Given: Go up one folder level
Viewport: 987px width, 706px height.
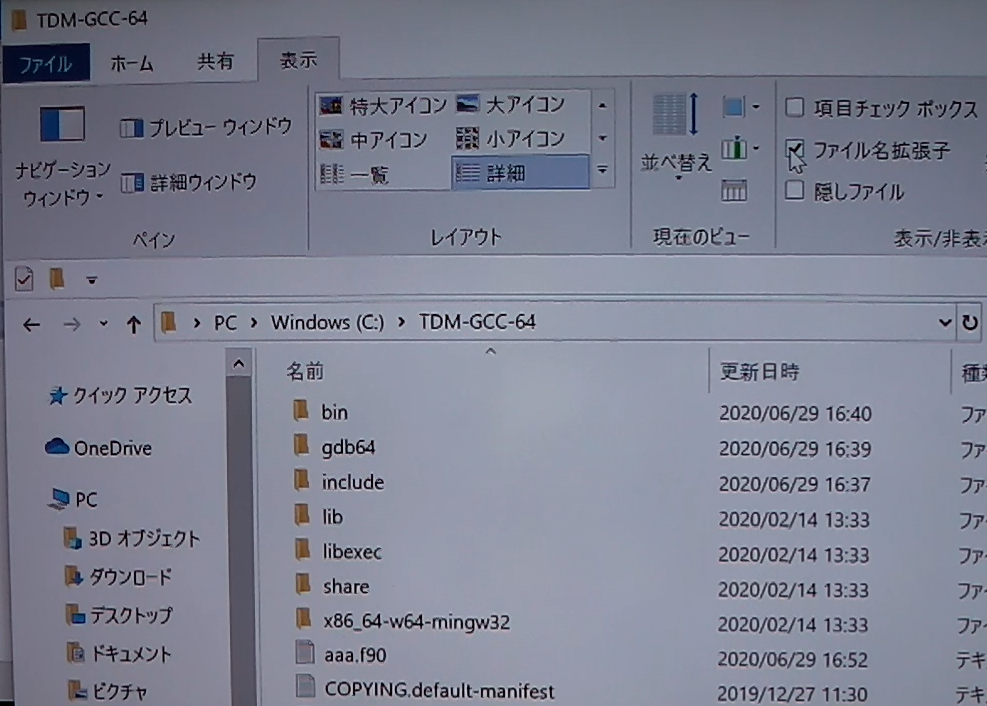Looking at the screenshot, I should (133, 325).
